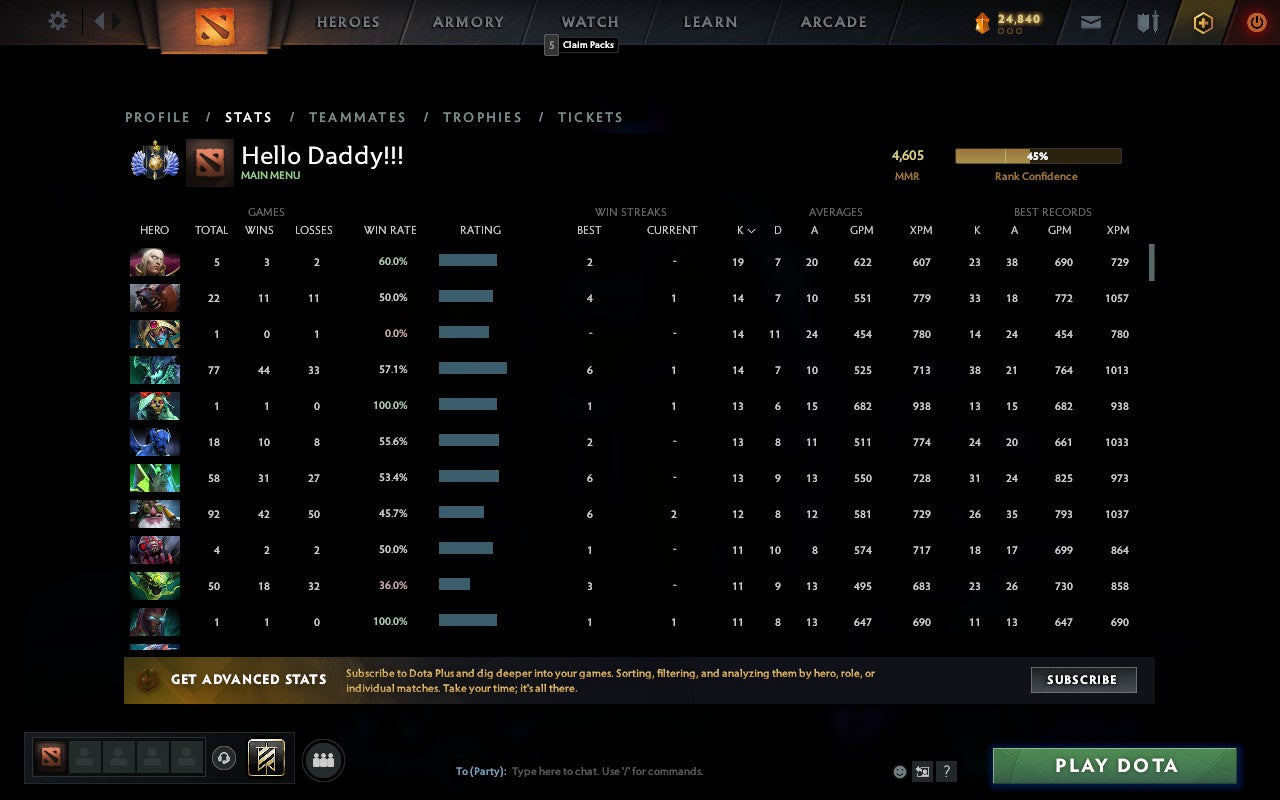Click the whisper reply icon in chat

tap(921, 771)
